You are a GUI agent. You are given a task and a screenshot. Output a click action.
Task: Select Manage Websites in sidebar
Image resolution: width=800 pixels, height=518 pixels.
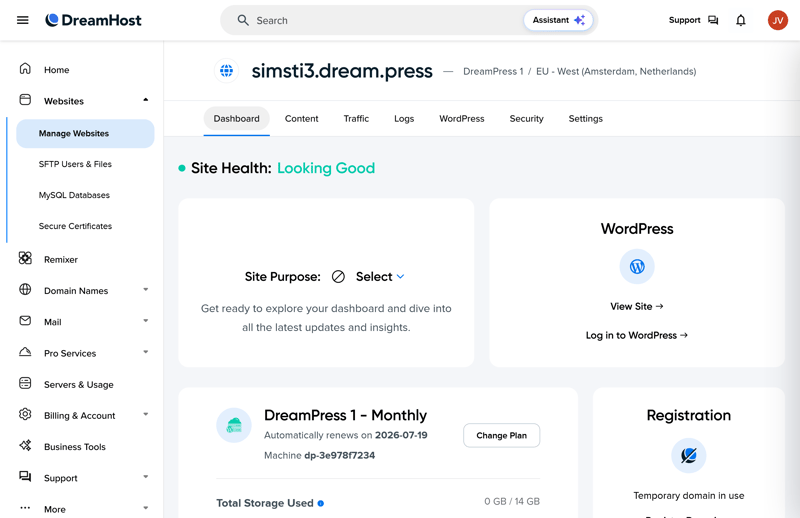85,133
